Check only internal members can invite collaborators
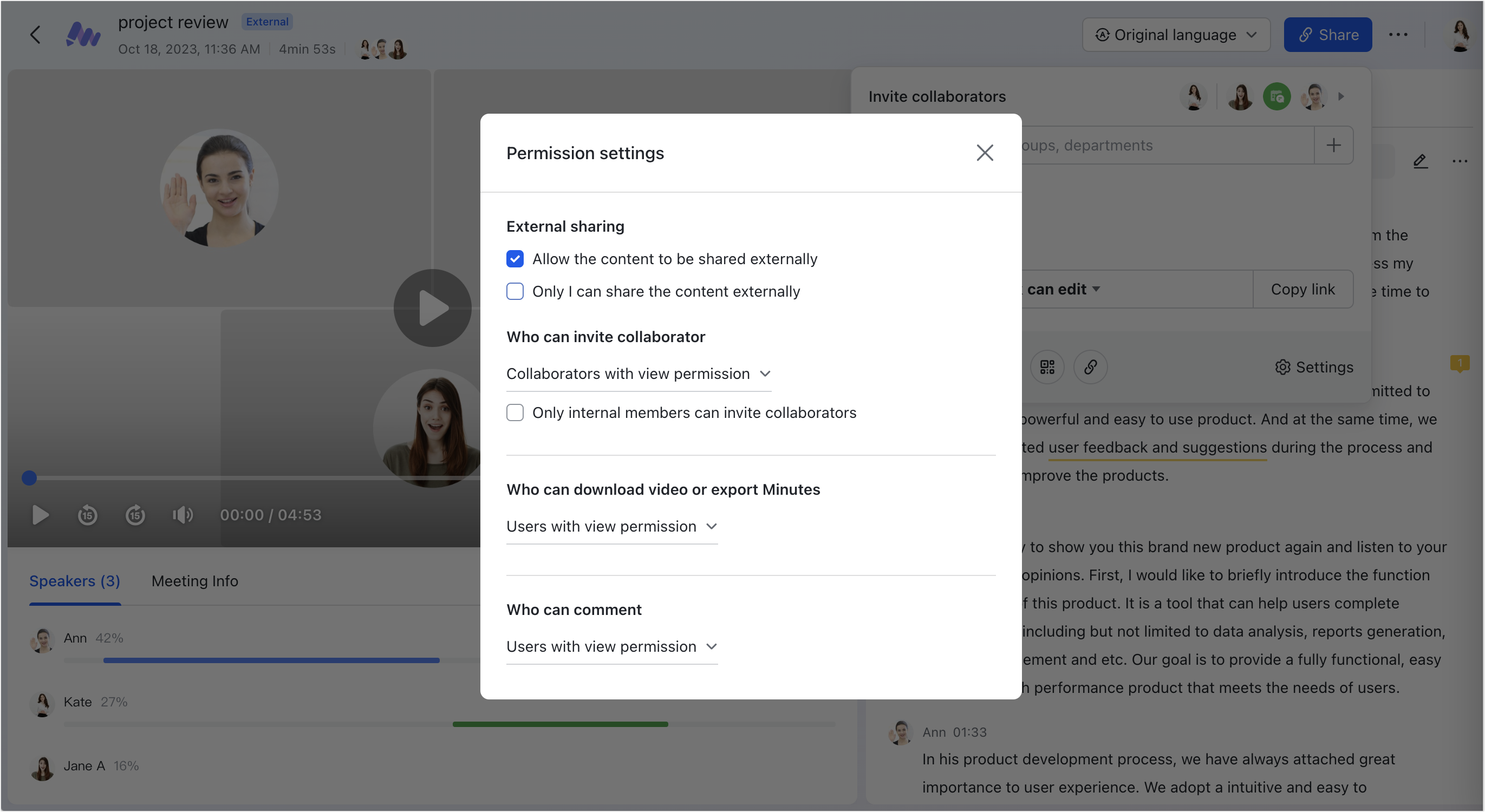 pos(515,412)
